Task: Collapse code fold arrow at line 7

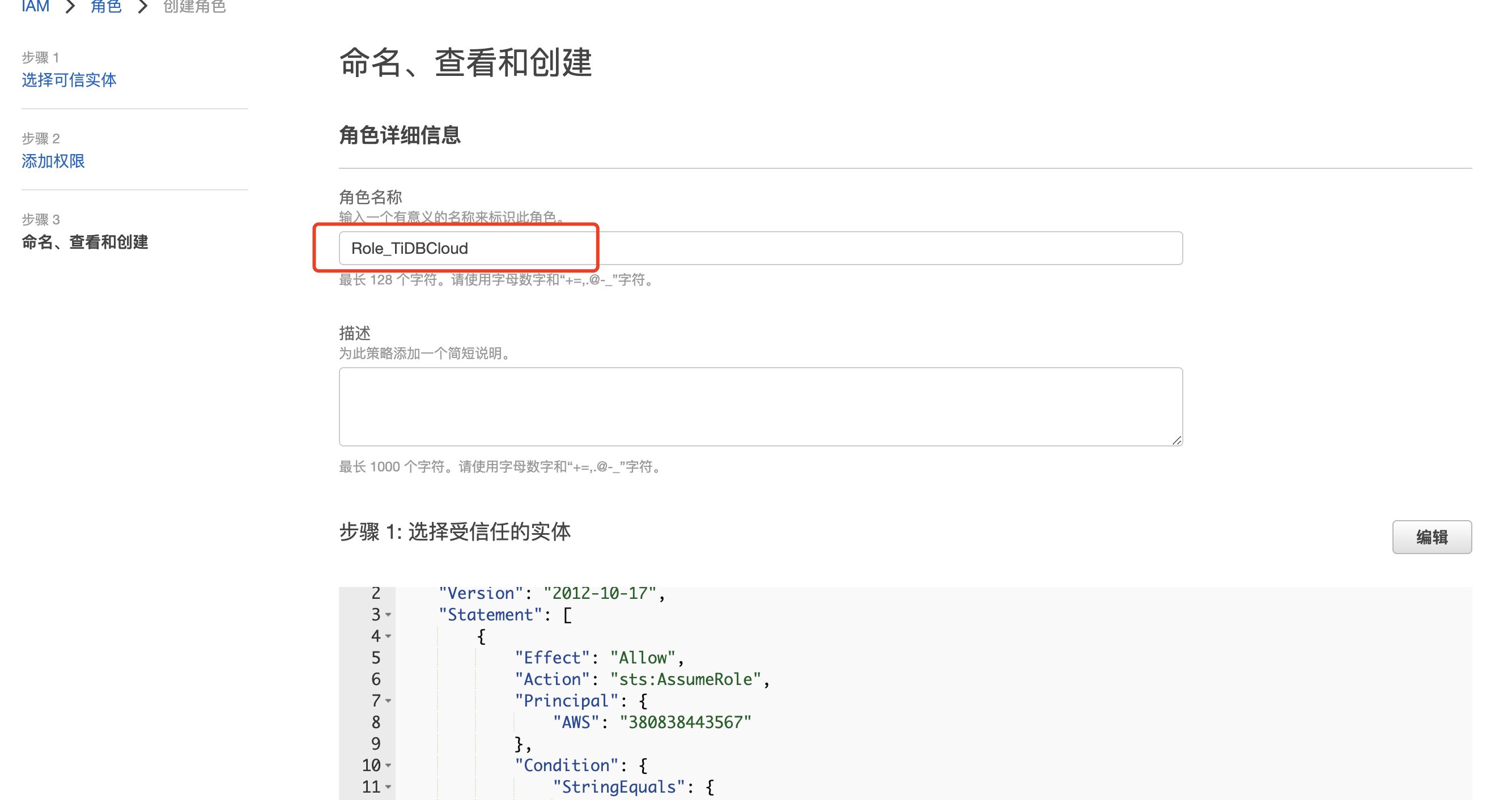Action: coord(388,701)
